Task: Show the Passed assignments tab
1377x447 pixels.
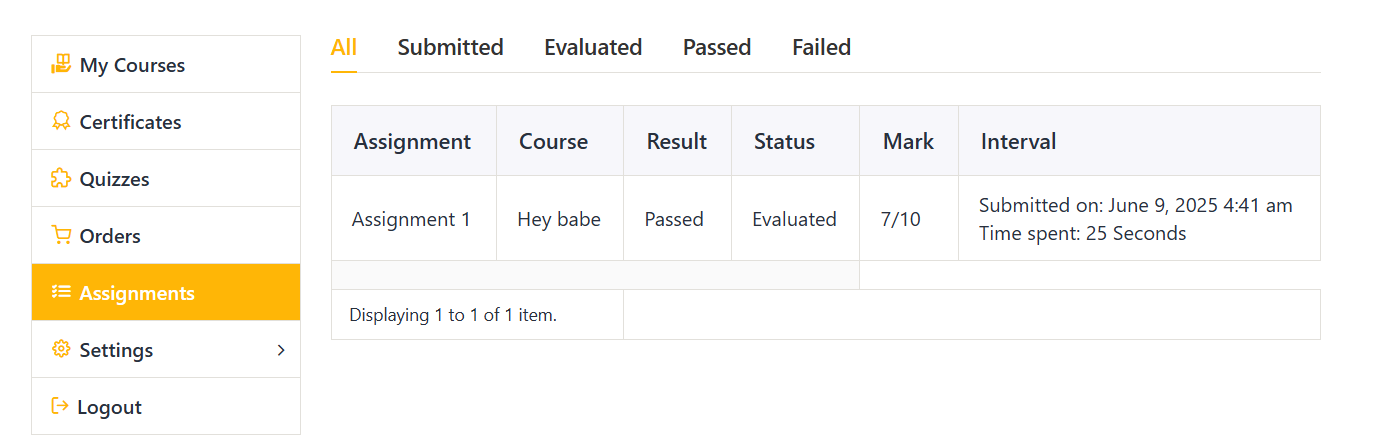Action: coord(717,47)
